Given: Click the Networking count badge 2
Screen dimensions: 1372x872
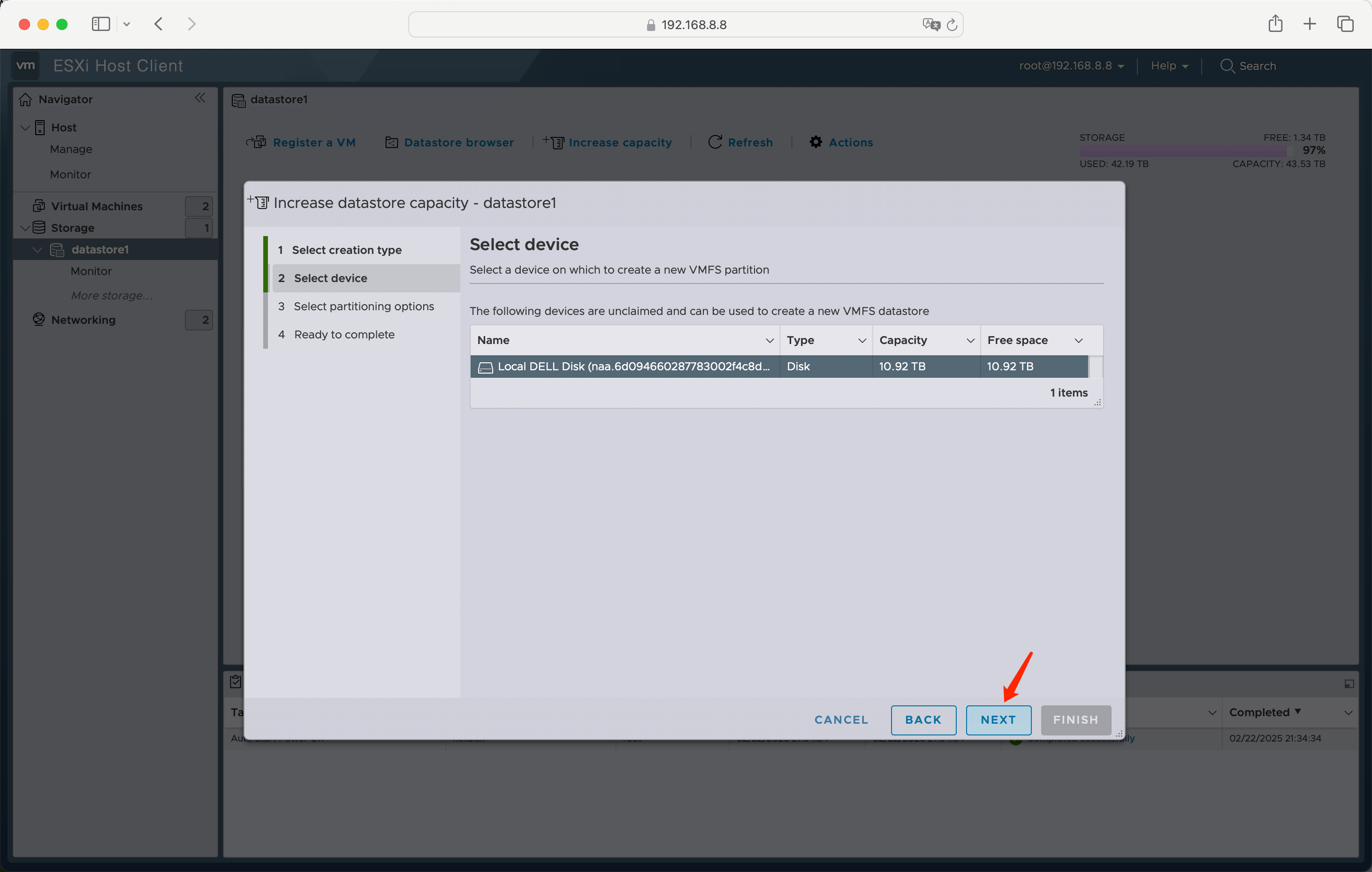Looking at the screenshot, I should coord(199,320).
